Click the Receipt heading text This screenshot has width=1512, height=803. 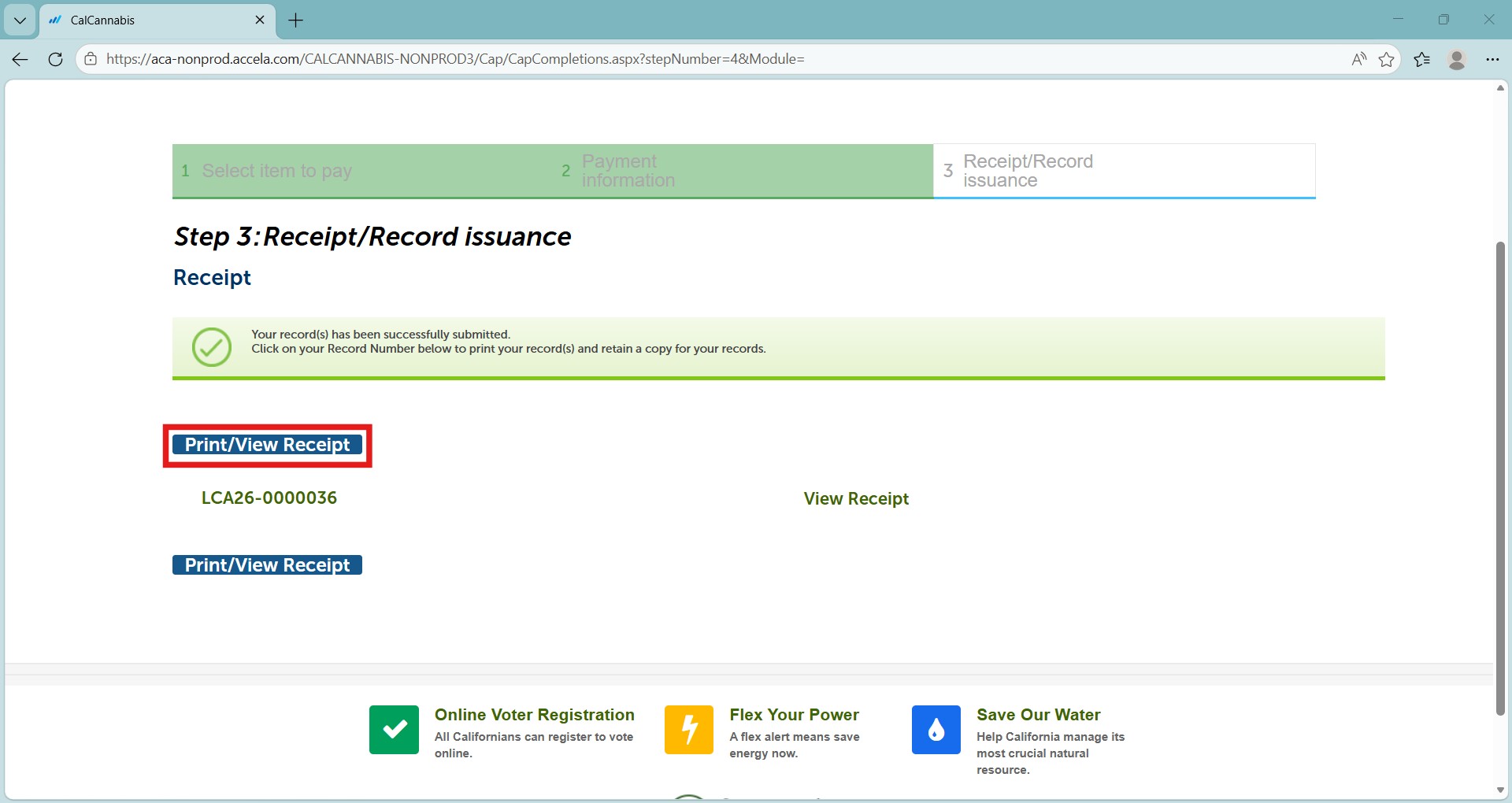click(212, 278)
